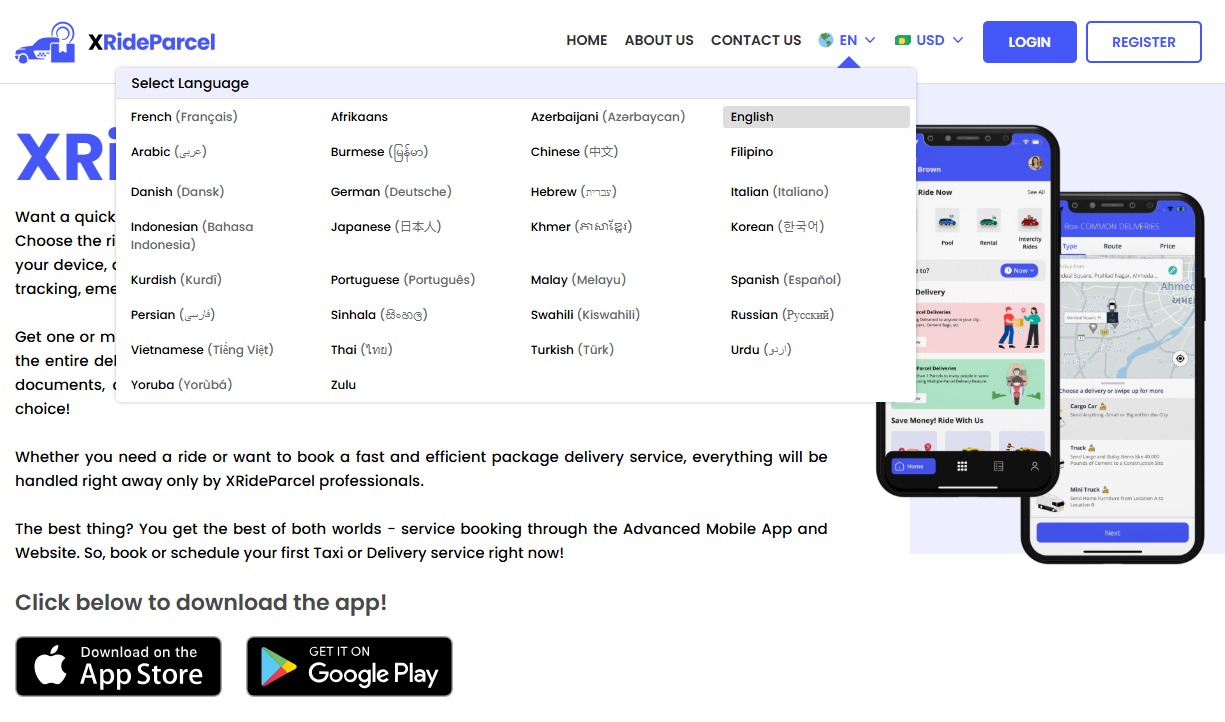The image size is (1225, 722).
Task: Open the HOME nav link
Action: click(587, 40)
